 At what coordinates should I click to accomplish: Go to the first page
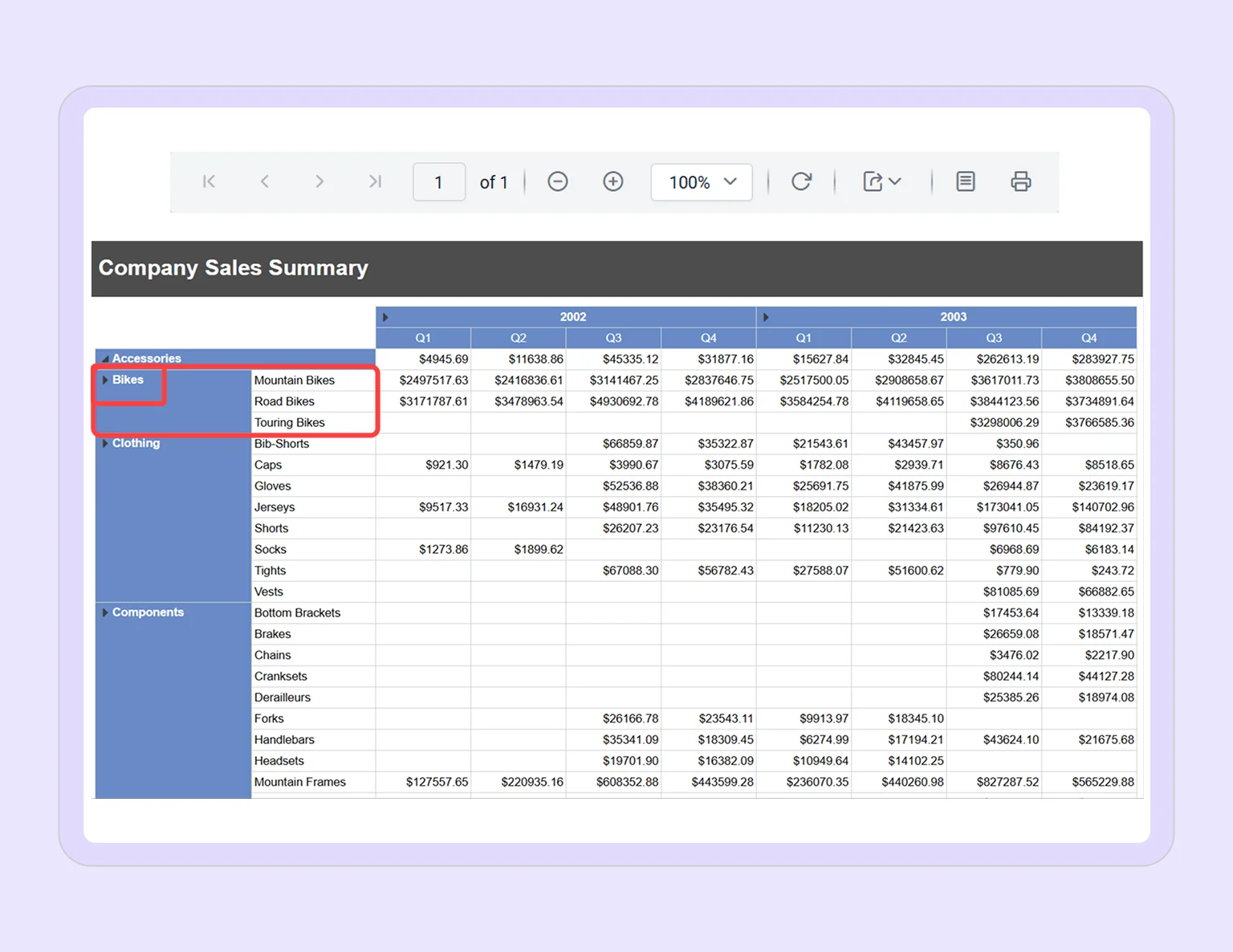point(209,181)
